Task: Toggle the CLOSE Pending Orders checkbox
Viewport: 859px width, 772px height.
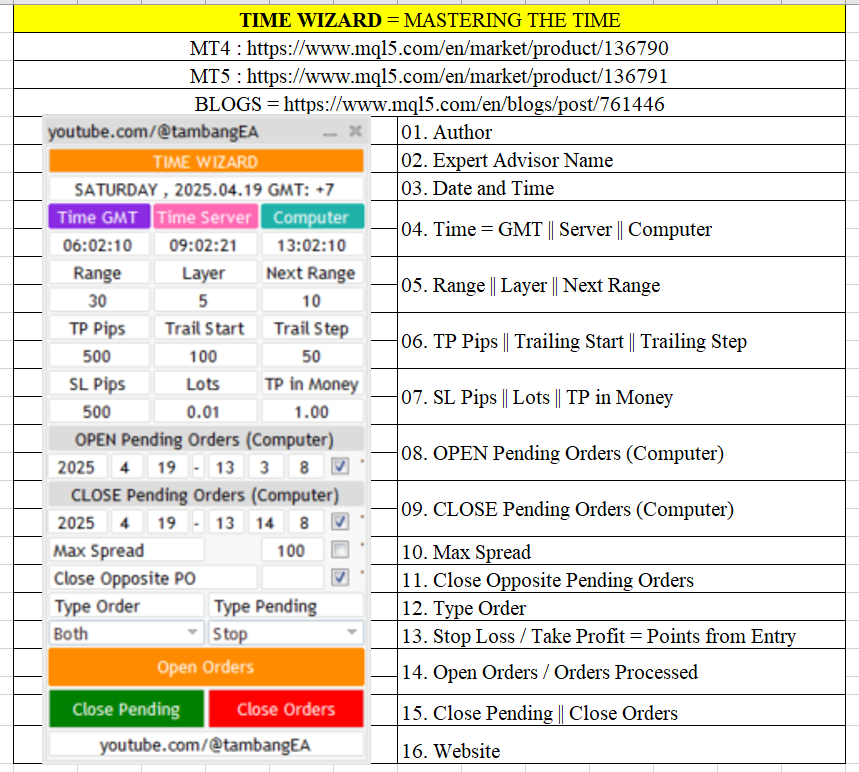Action: click(x=340, y=521)
